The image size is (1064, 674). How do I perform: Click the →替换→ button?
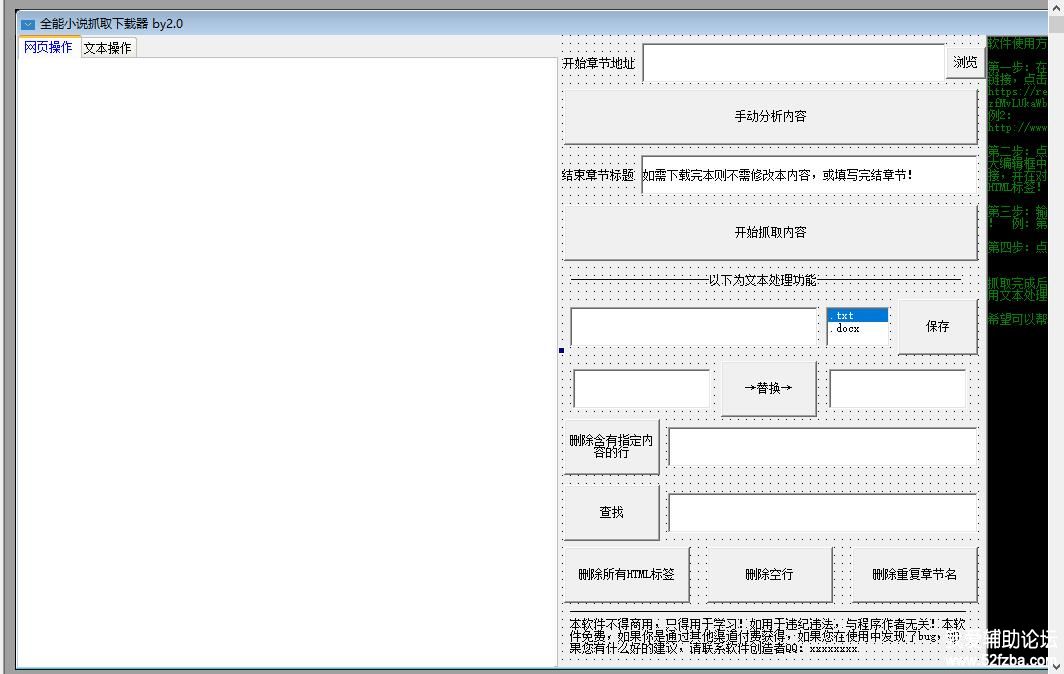(769, 388)
